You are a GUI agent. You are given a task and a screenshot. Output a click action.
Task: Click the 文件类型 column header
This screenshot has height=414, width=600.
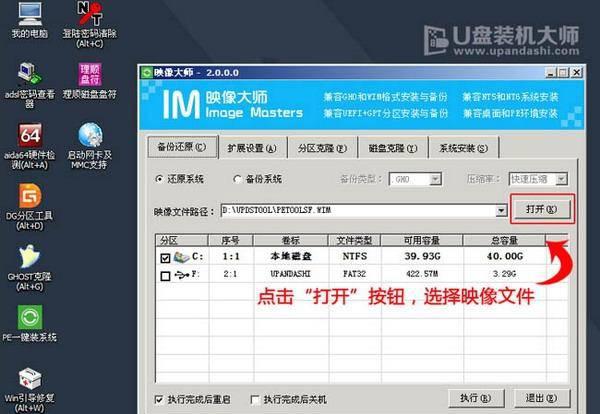click(x=354, y=240)
